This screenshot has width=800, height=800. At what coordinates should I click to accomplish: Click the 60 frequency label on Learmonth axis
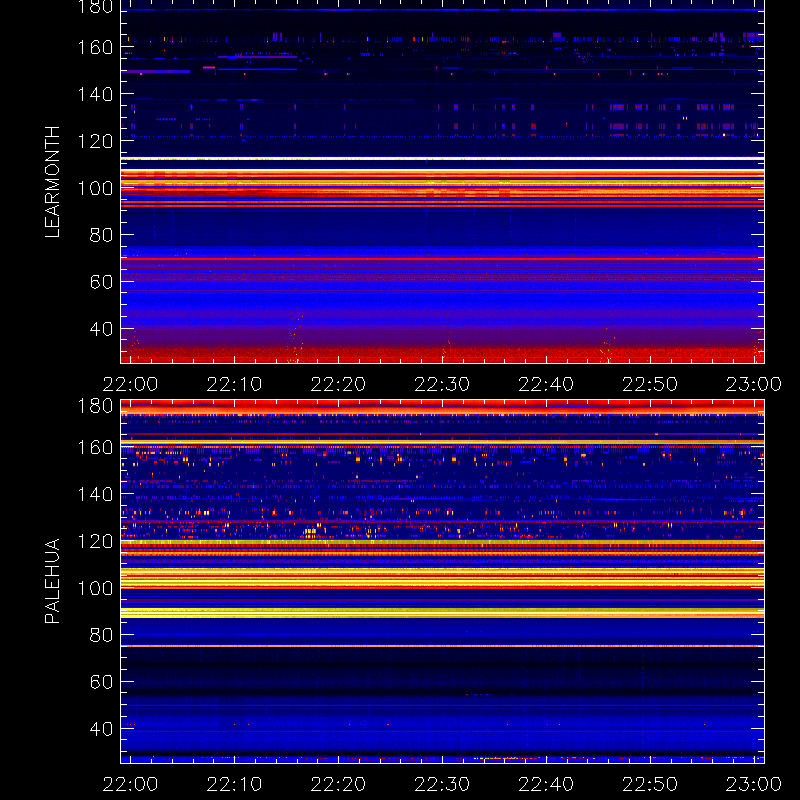101,282
